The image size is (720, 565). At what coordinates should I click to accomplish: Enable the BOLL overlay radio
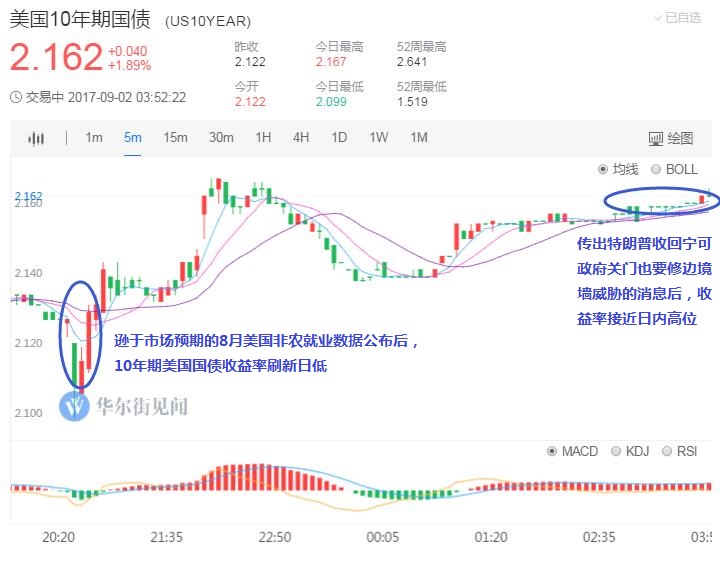coord(656,170)
